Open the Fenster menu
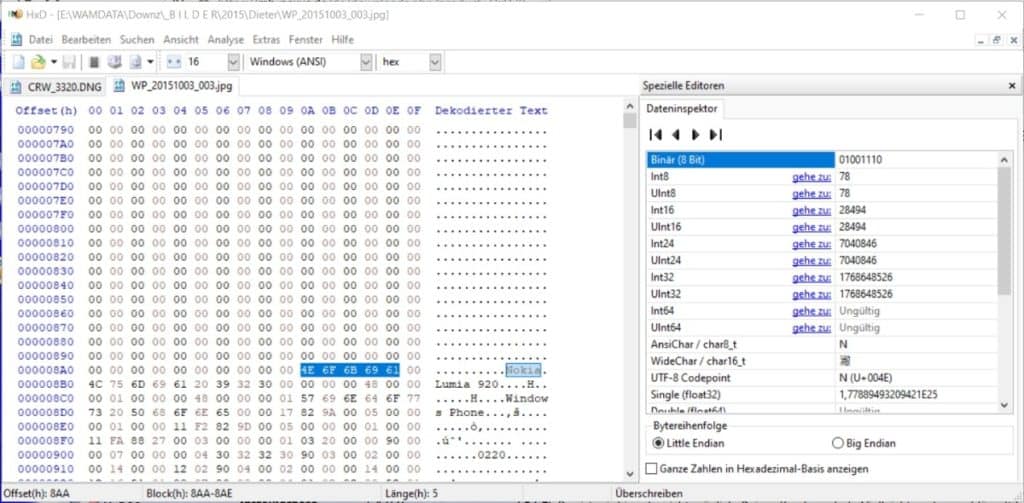Image resolution: width=1024 pixels, height=503 pixels. coord(306,40)
